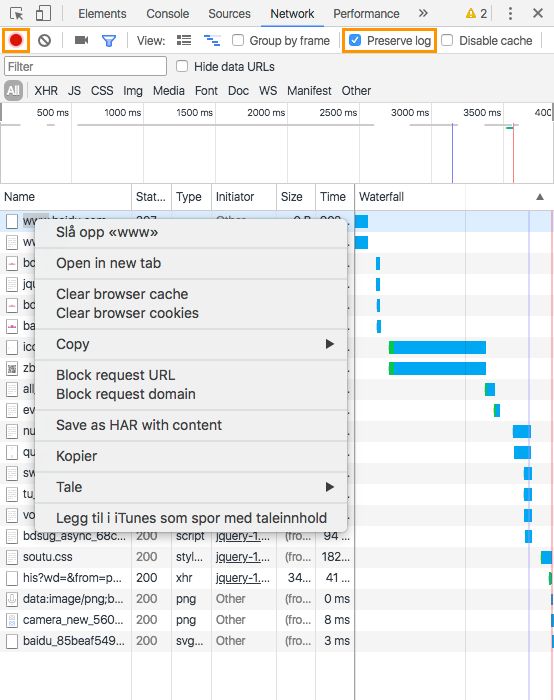Select the All filter type
The height and width of the screenshot is (700, 554).
pos(13,91)
